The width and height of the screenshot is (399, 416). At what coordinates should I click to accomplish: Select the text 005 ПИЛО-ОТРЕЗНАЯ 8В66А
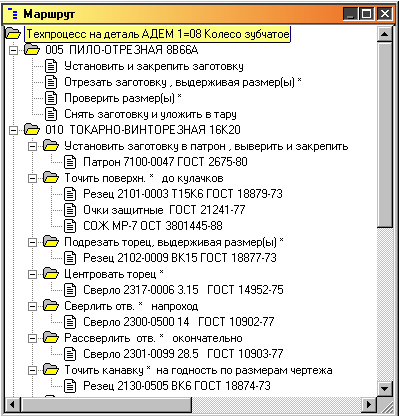[122, 50]
